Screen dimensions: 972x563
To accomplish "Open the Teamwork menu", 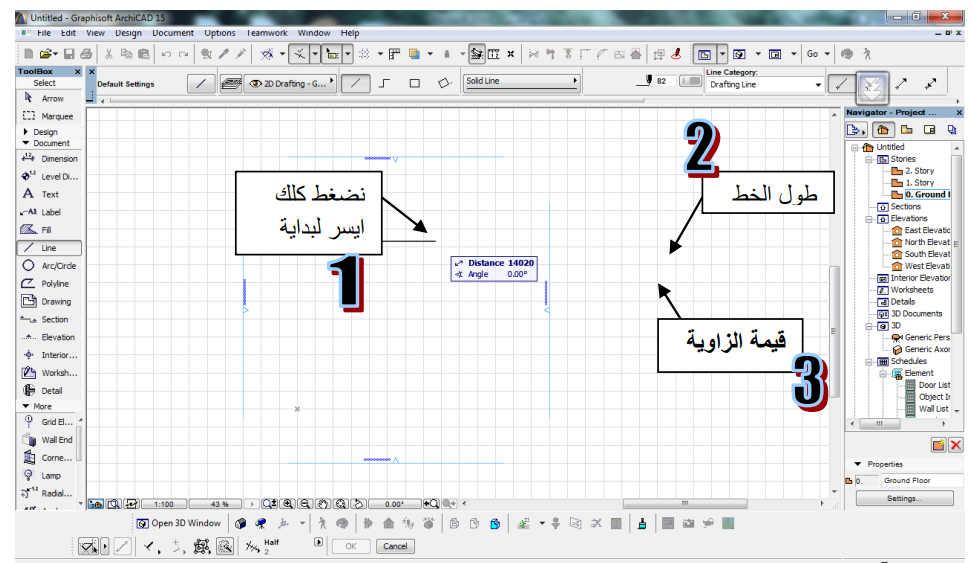I will (x=266, y=33).
